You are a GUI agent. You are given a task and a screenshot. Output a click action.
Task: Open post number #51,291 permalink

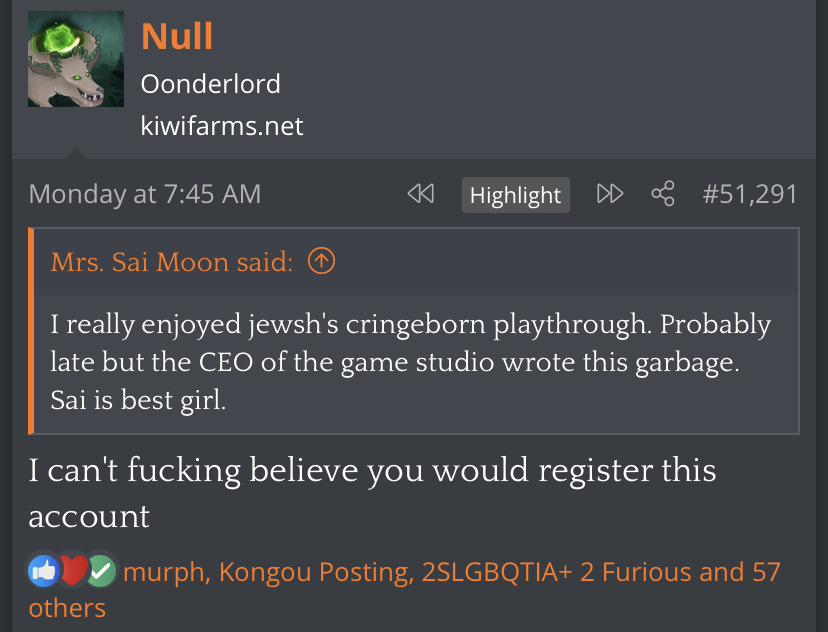click(749, 194)
